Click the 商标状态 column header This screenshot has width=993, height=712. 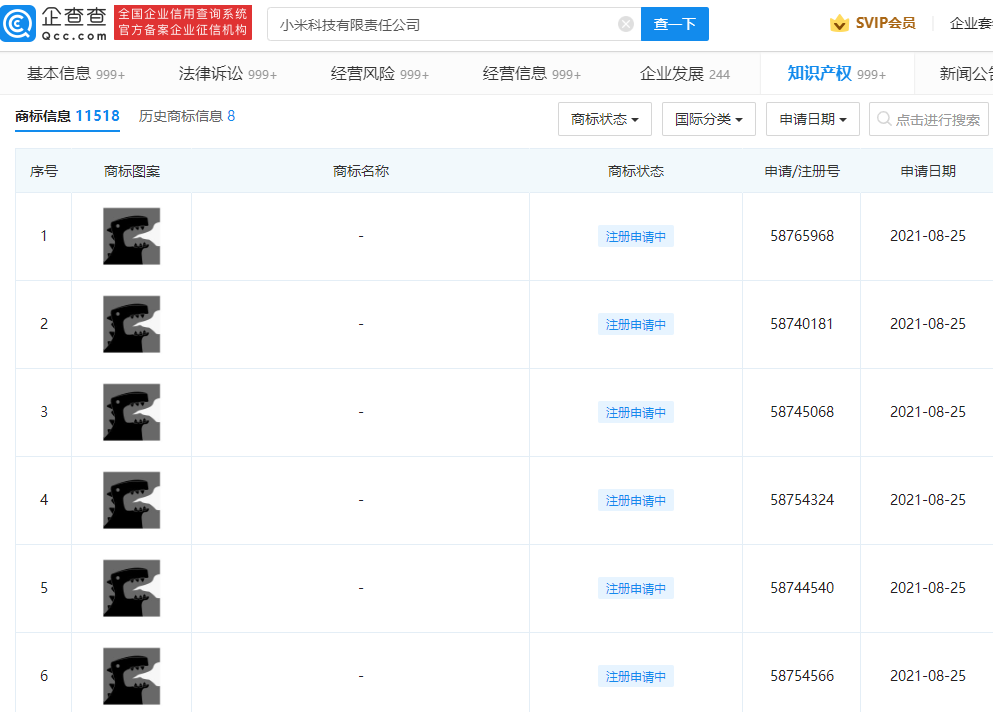pos(636,172)
